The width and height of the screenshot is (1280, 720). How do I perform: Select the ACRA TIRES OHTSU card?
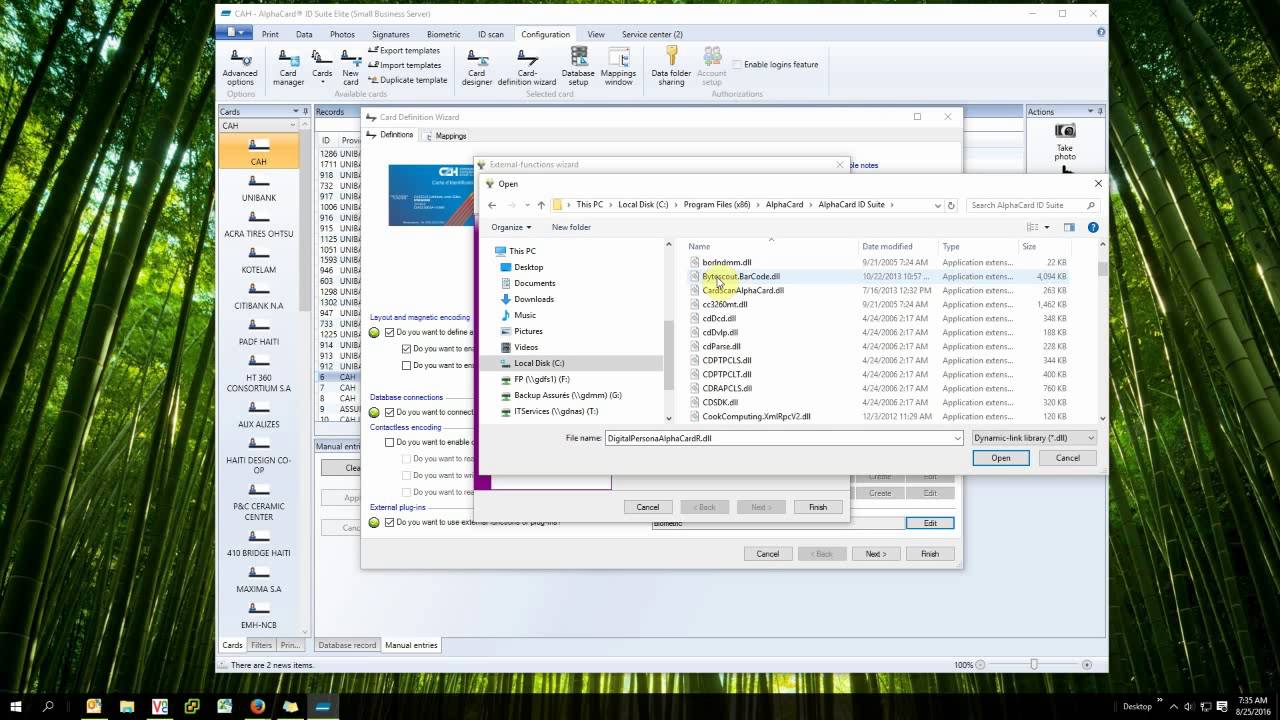259,224
